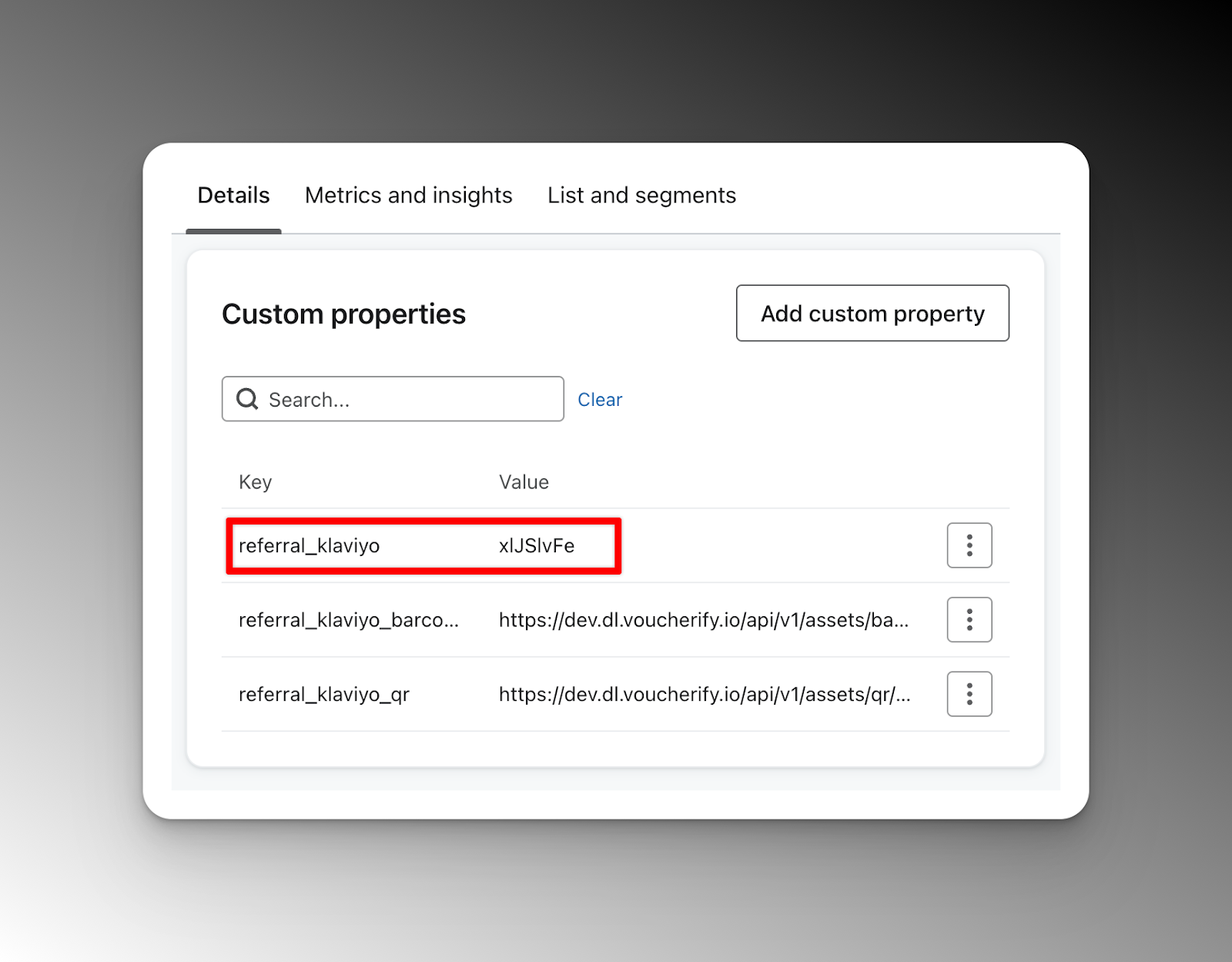Click the Key column header
The width and height of the screenshot is (1232, 962).
tap(255, 482)
